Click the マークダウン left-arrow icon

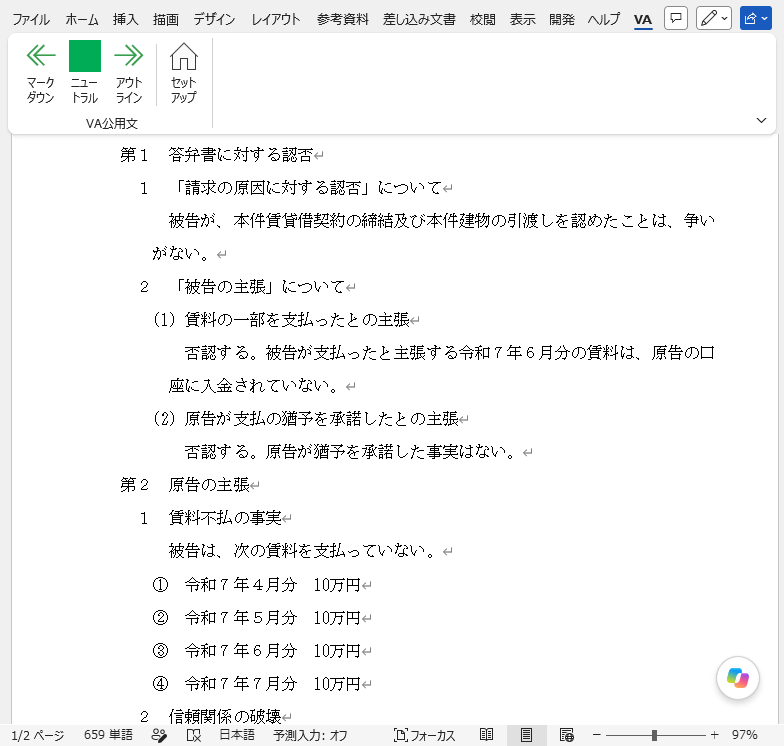coord(40,55)
